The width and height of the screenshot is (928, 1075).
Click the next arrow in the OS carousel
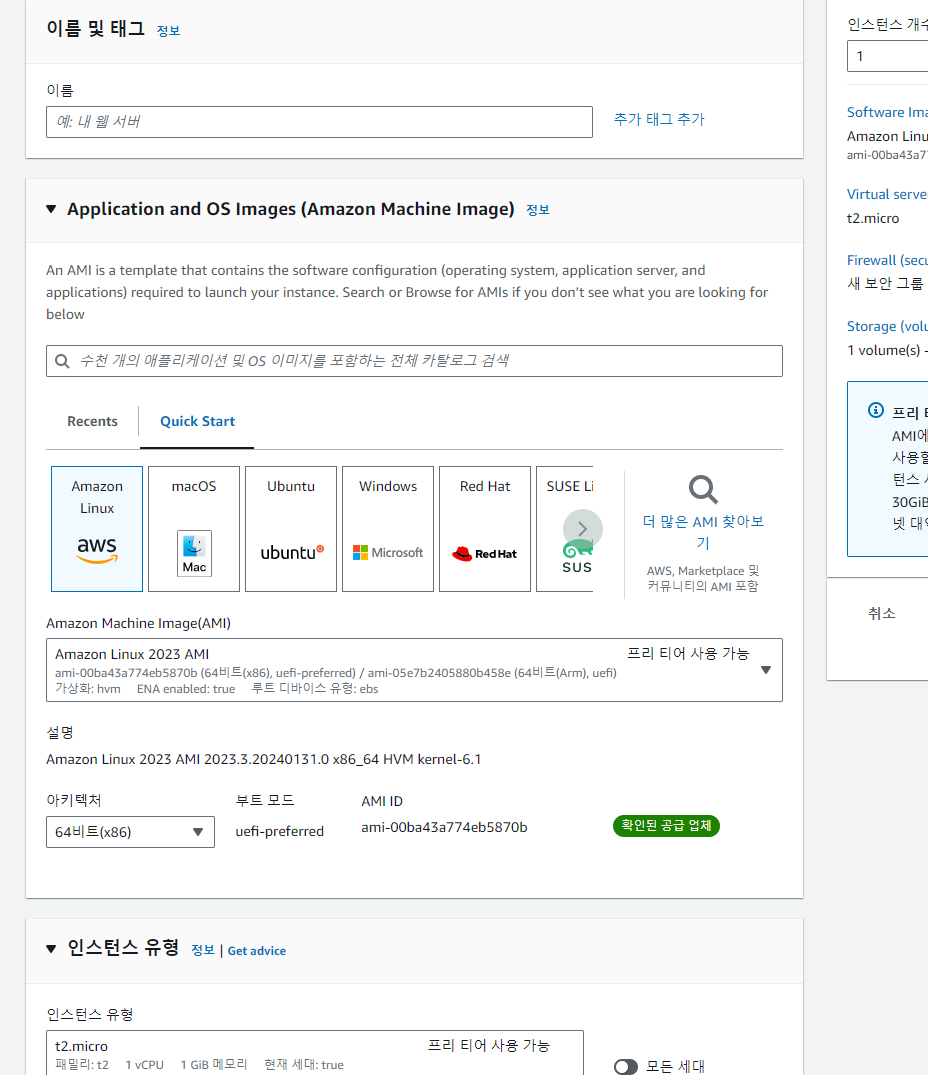pos(583,529)
